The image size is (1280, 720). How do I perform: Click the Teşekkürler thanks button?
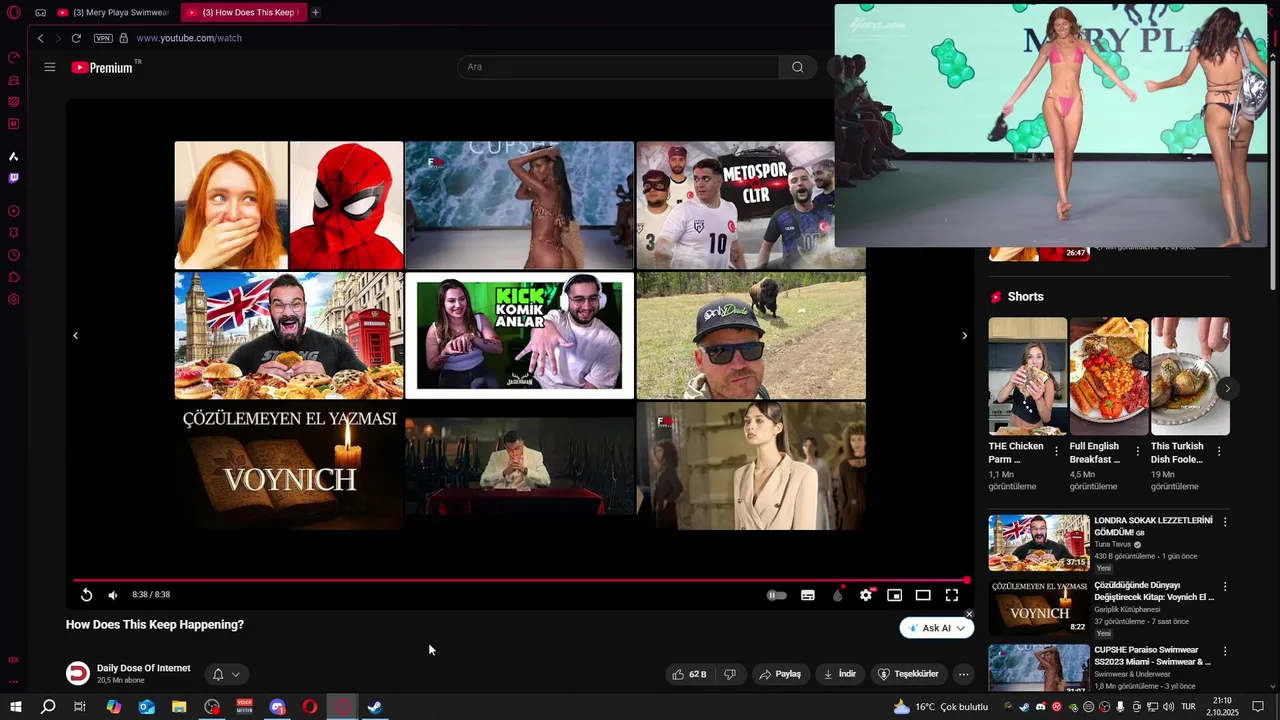[x=908, y=674]
